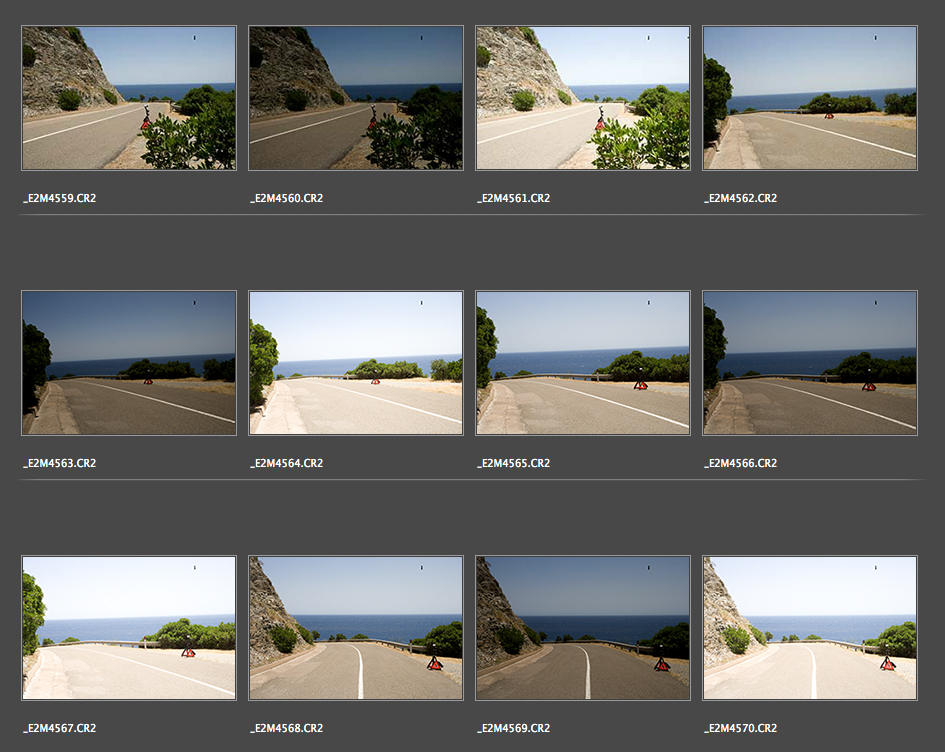Choose the dark _E2M4563.CR2 thumbnail

click(x=128, y=363)
